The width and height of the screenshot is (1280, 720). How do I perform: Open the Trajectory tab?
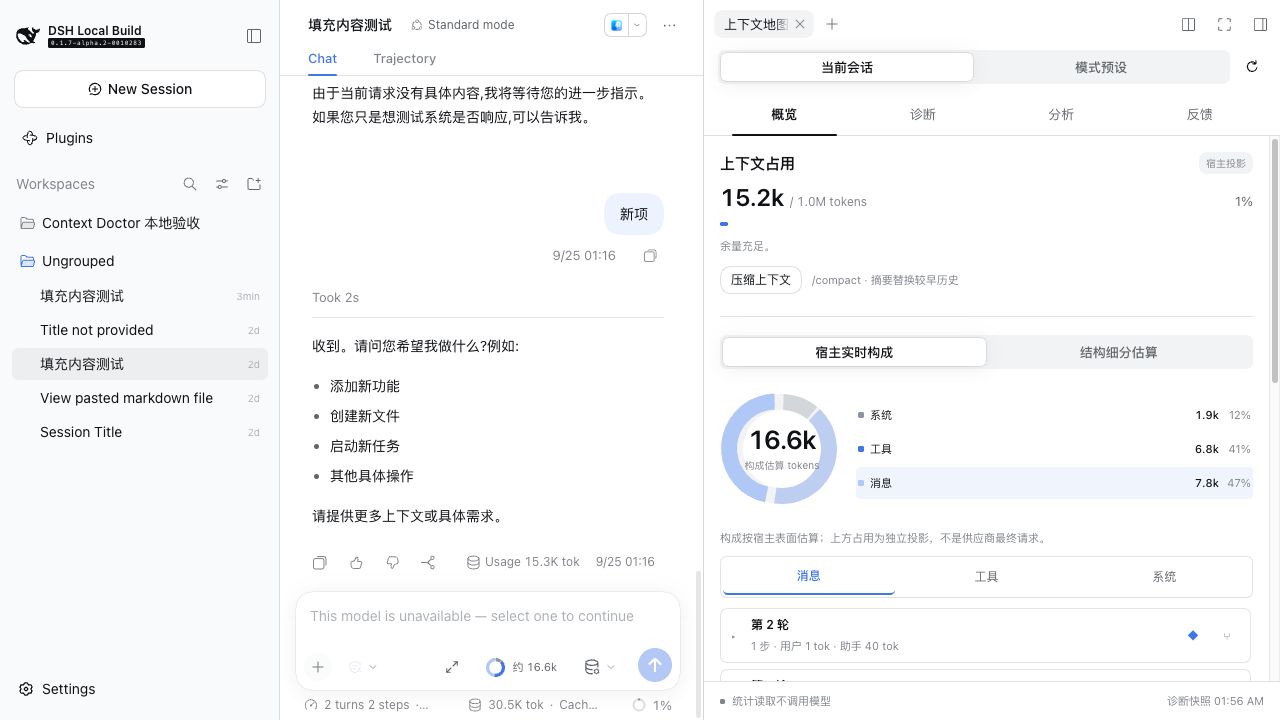[404, 59]
